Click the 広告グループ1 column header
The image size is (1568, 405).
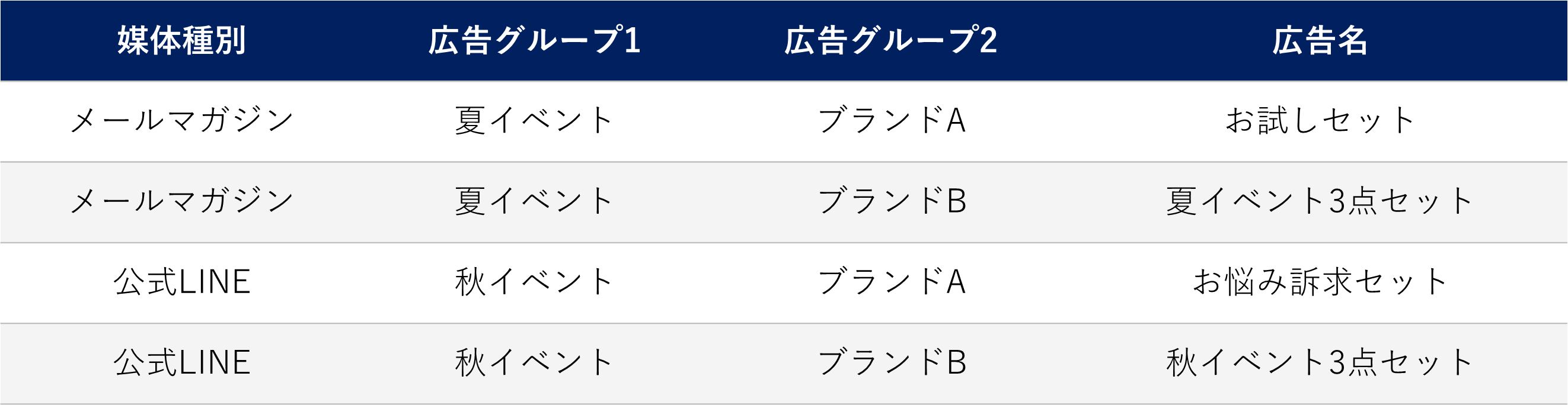[534, 41]
